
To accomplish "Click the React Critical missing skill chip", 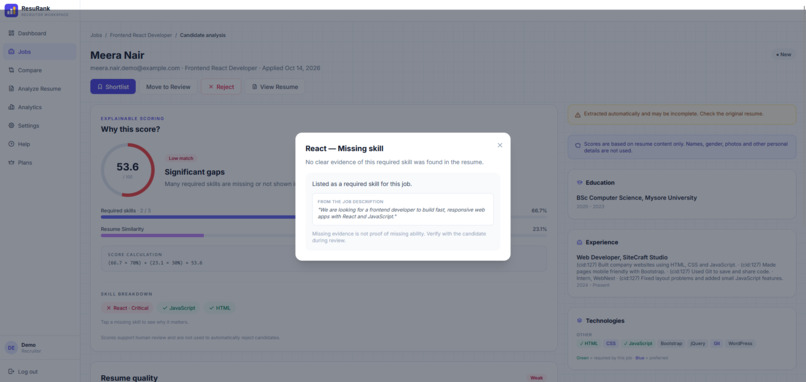I will click(127, 308).
